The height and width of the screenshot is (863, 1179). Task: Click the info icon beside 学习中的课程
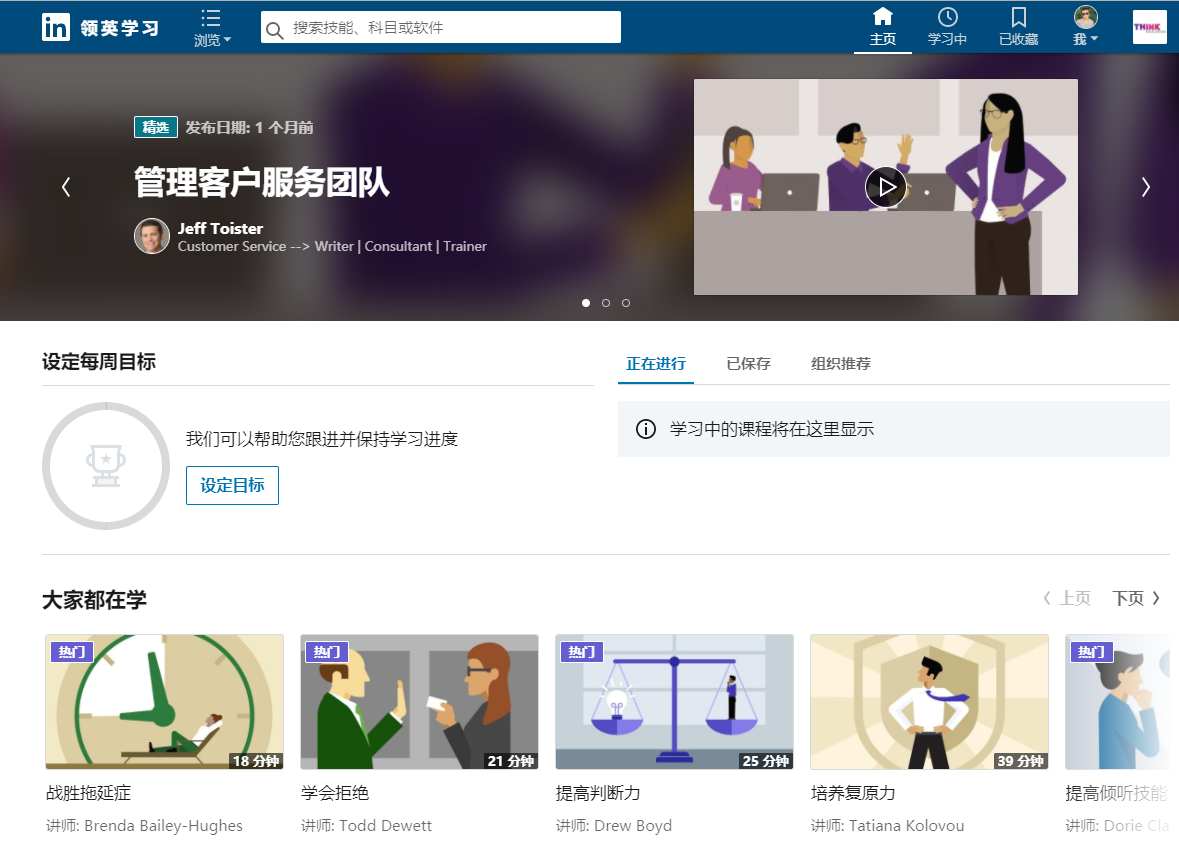click(646, 428)
